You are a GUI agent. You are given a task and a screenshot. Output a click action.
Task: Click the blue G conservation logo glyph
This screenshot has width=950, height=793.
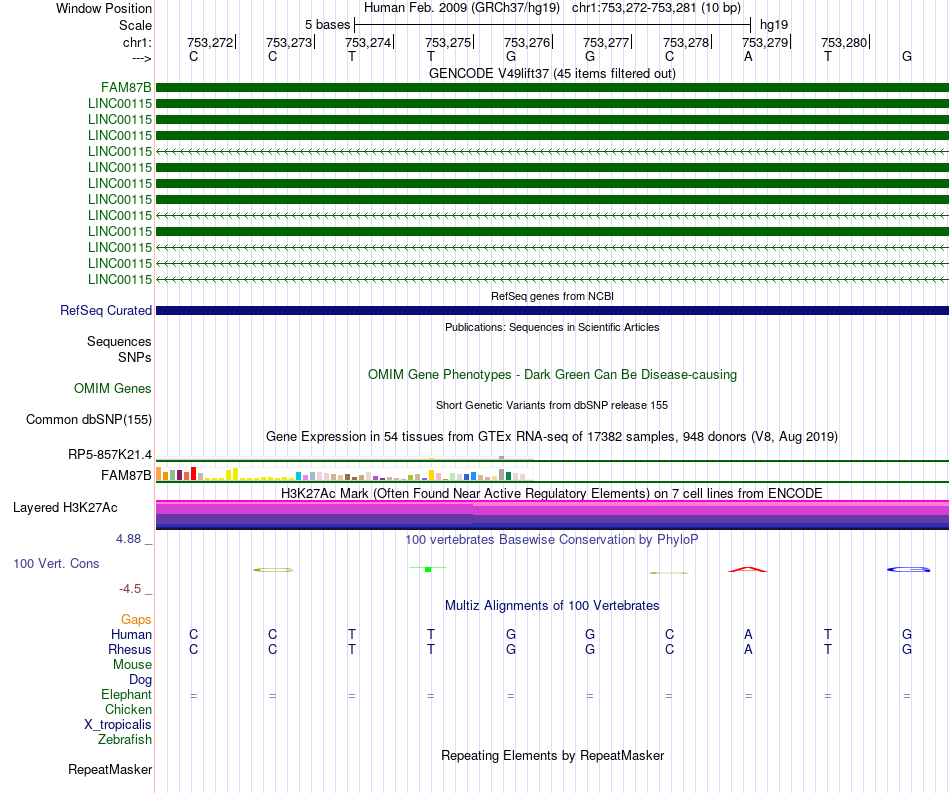(908, 569)
